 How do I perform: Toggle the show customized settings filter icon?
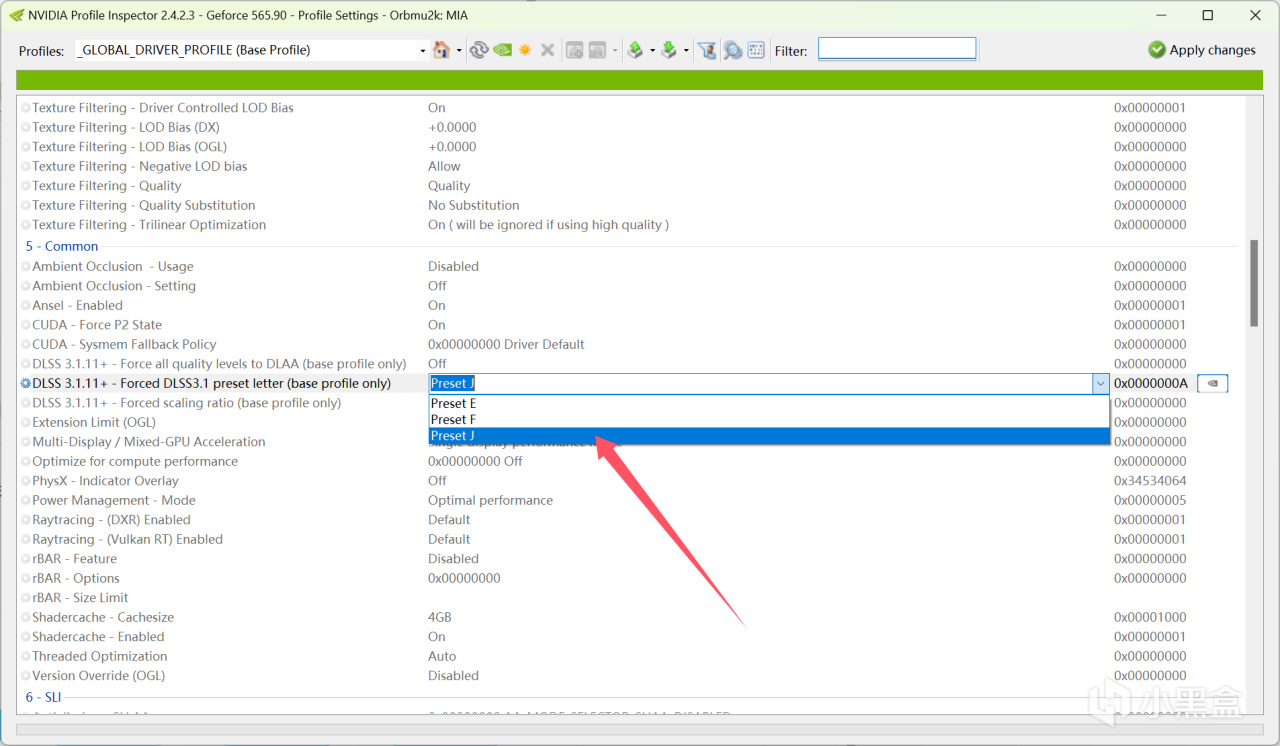tap(707, 50)
